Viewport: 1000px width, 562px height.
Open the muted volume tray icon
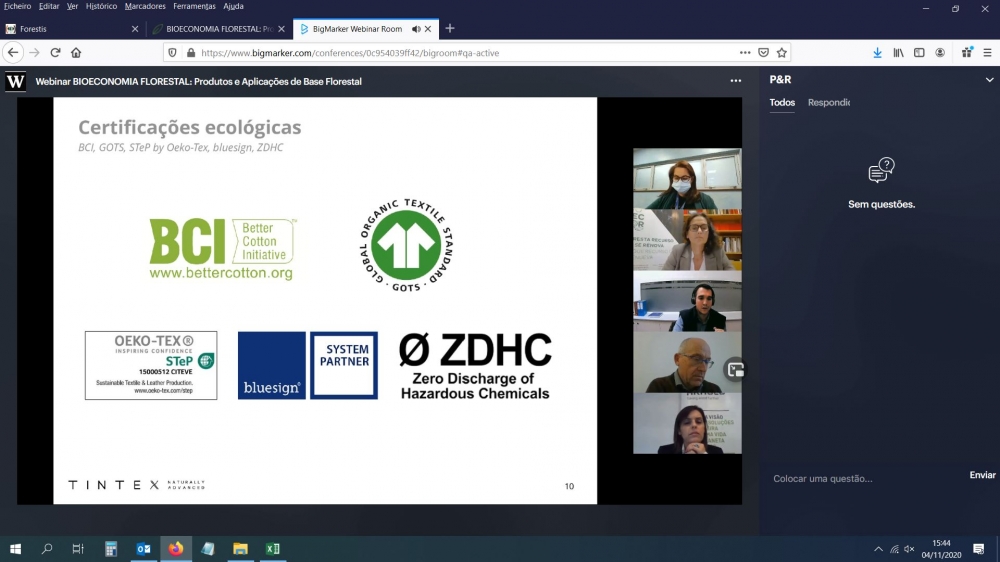click(909, 549)
